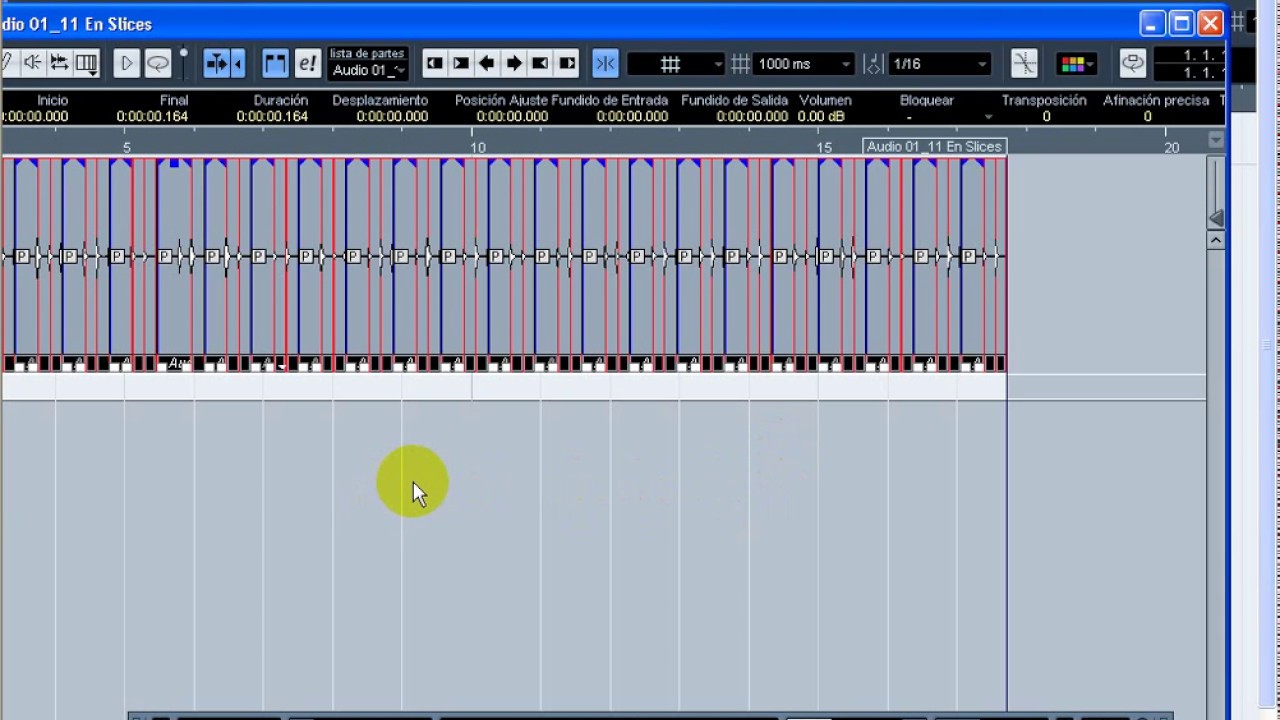Click the Fundido de Salida value

[752, 117]
